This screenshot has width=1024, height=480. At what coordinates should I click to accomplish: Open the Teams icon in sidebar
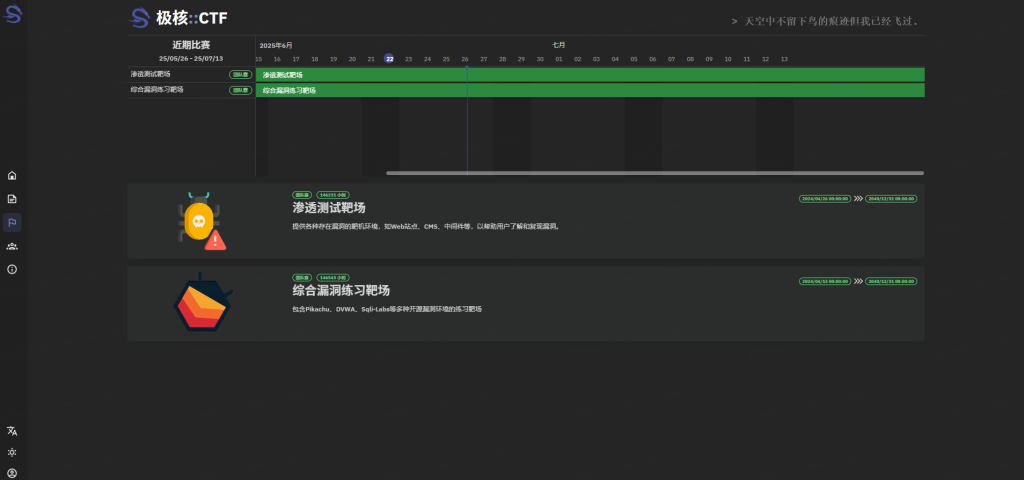(12, 246)
